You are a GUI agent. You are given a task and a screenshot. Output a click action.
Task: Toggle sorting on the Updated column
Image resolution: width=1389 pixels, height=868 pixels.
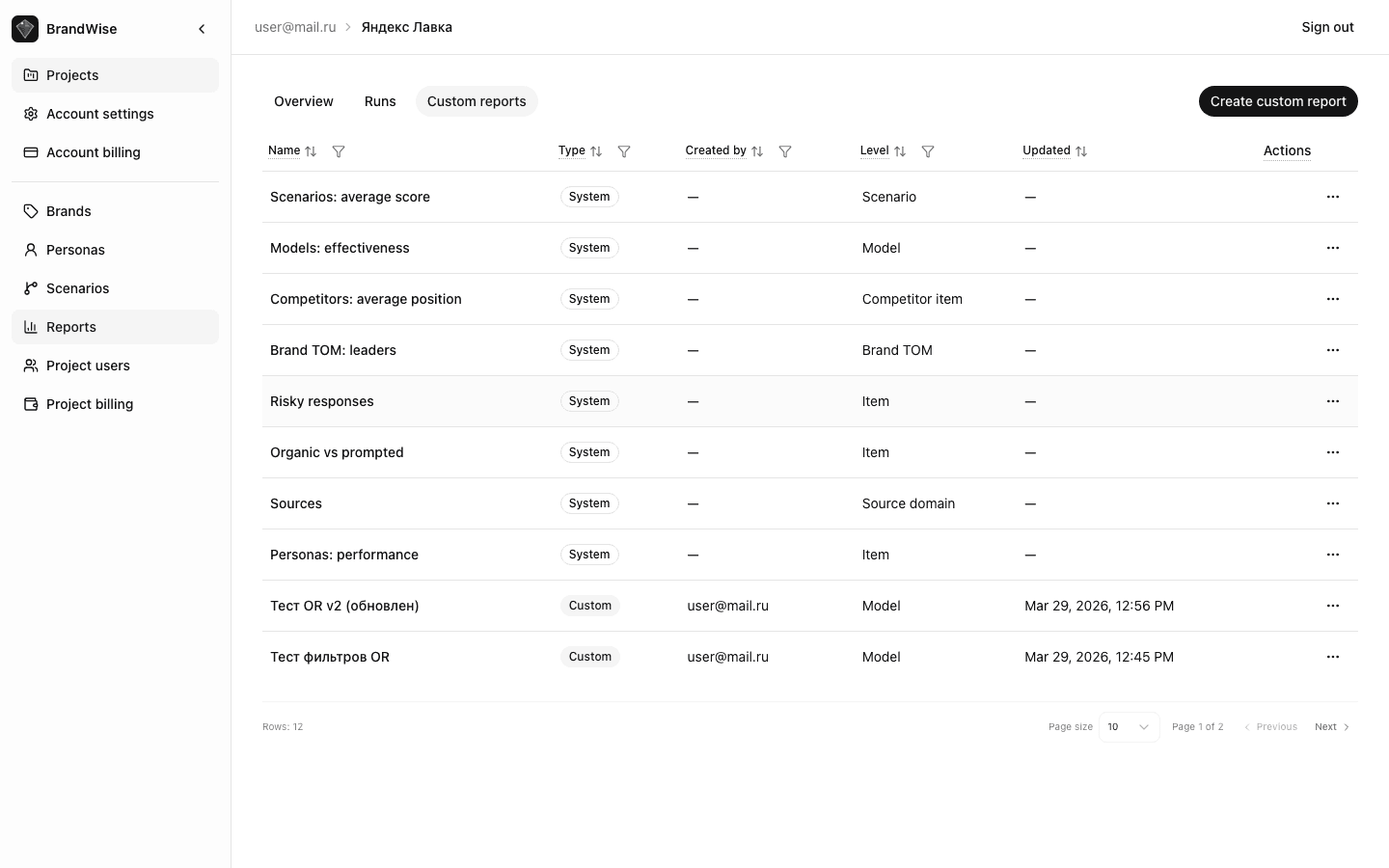[x=1080, y=151]
